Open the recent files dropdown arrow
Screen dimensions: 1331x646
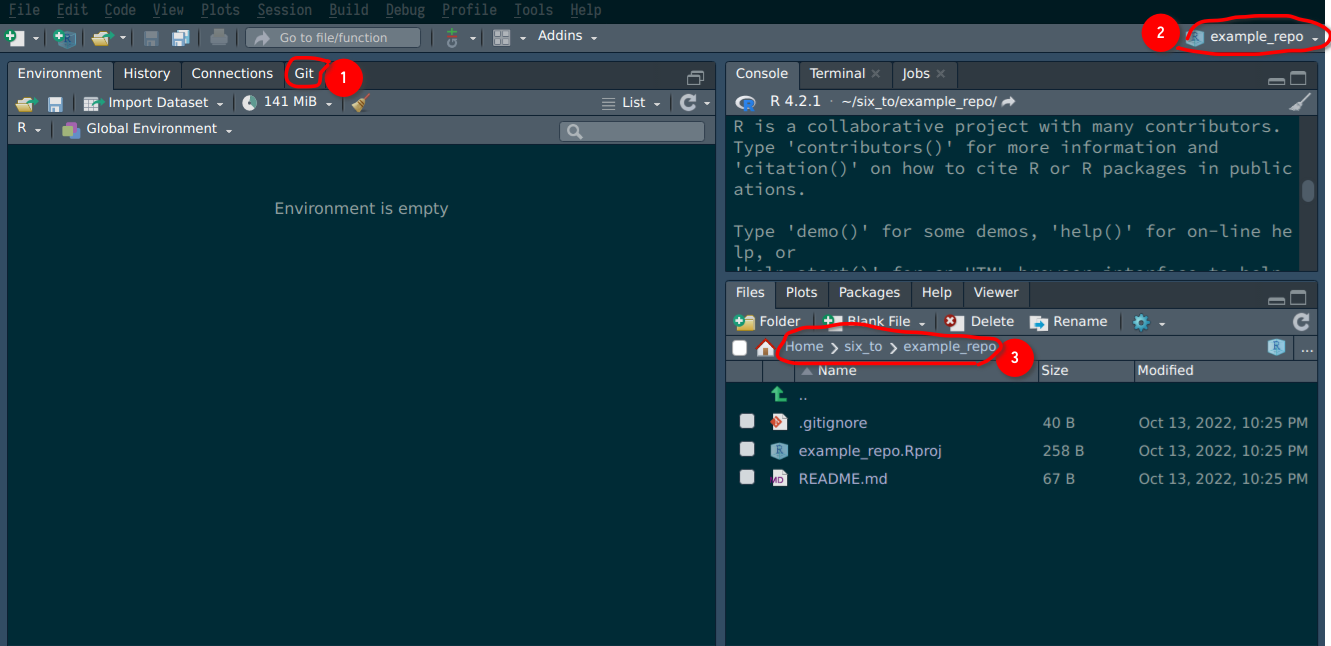coord(124,38)
